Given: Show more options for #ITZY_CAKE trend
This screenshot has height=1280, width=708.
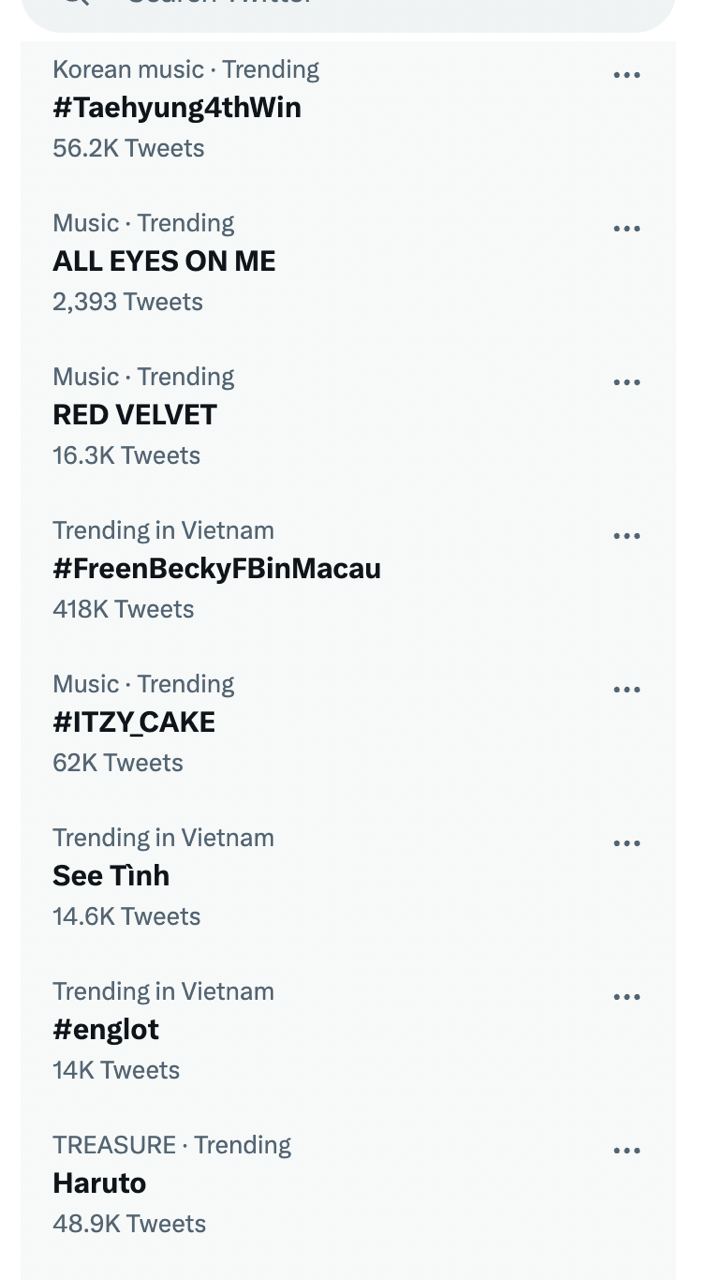Looking at the screenshot, I should [627, 690].
